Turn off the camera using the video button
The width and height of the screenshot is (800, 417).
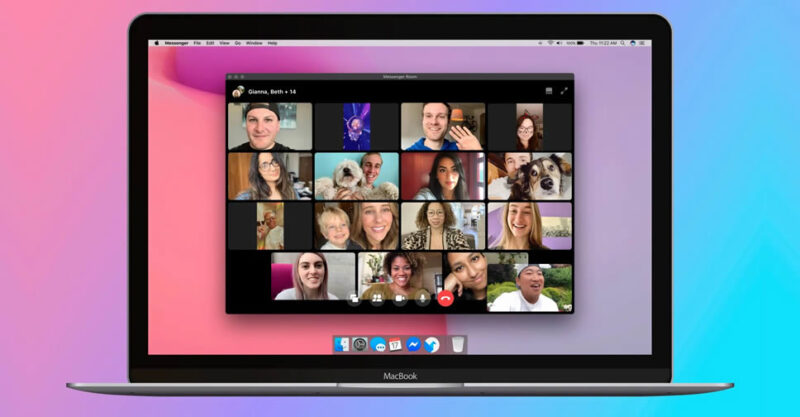click(x=400, y=298)
